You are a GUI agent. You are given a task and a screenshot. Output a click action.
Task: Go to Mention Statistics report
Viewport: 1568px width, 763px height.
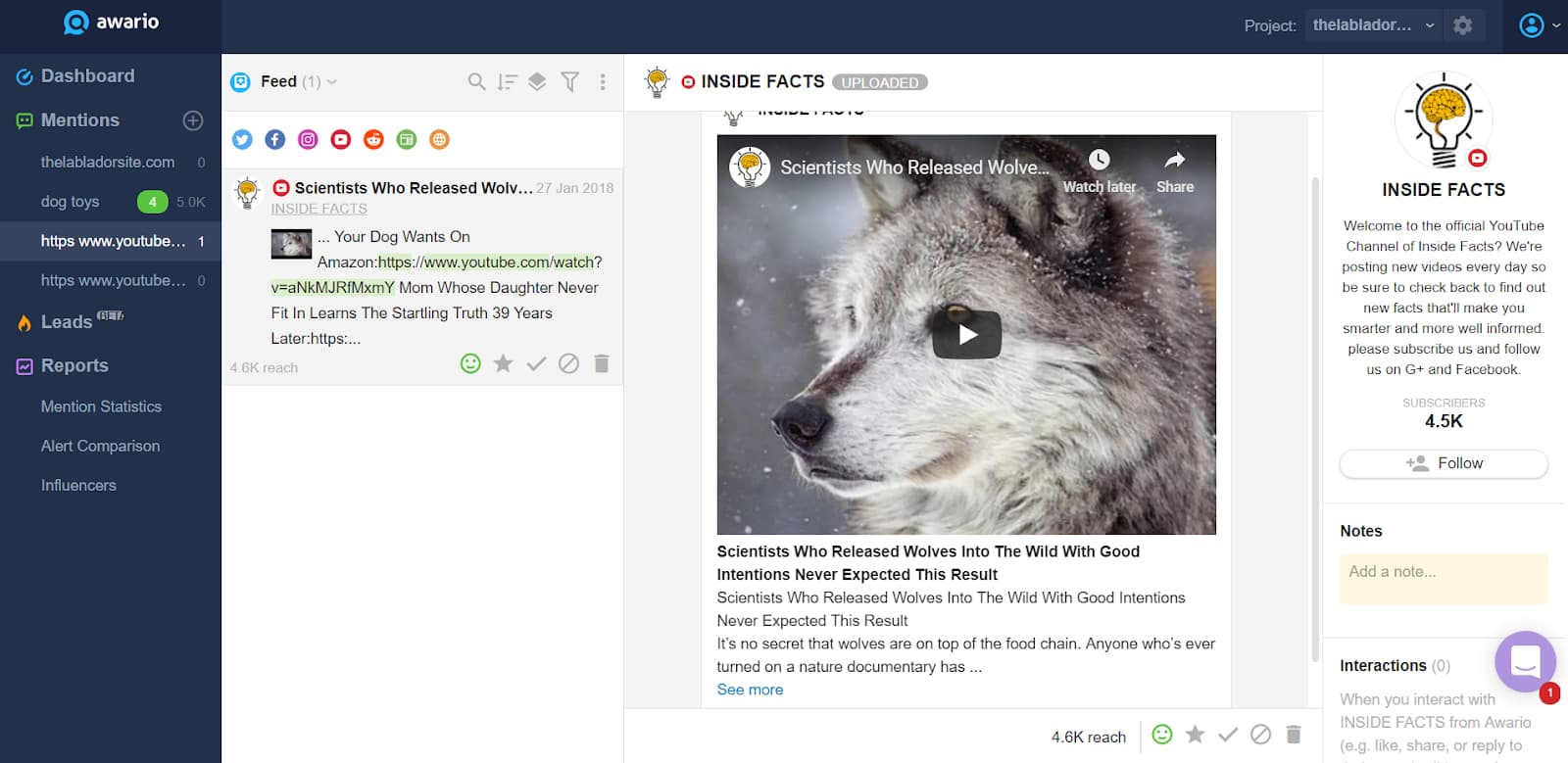101,406
